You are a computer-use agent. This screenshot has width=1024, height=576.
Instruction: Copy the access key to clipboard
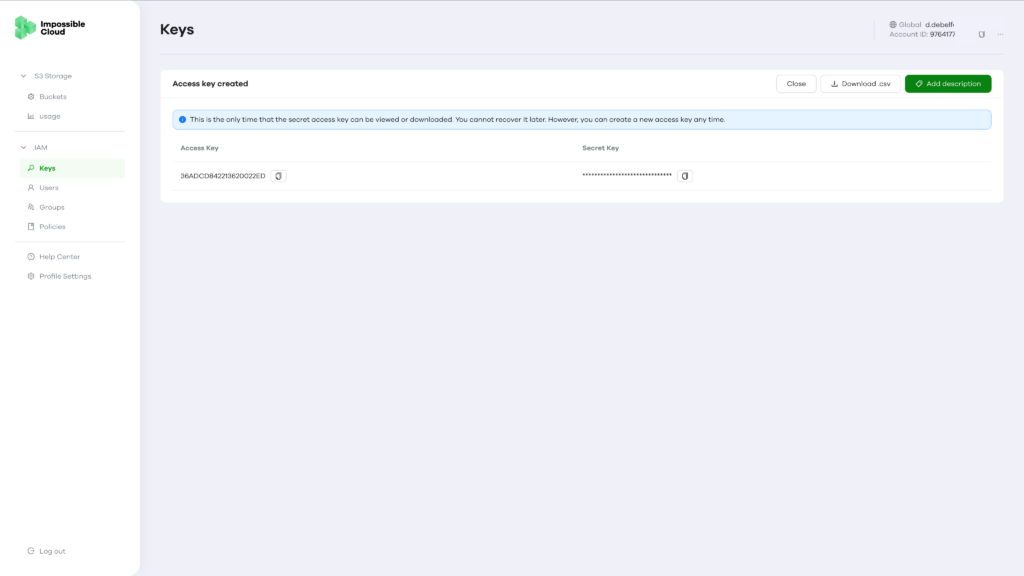click(278, 176)
